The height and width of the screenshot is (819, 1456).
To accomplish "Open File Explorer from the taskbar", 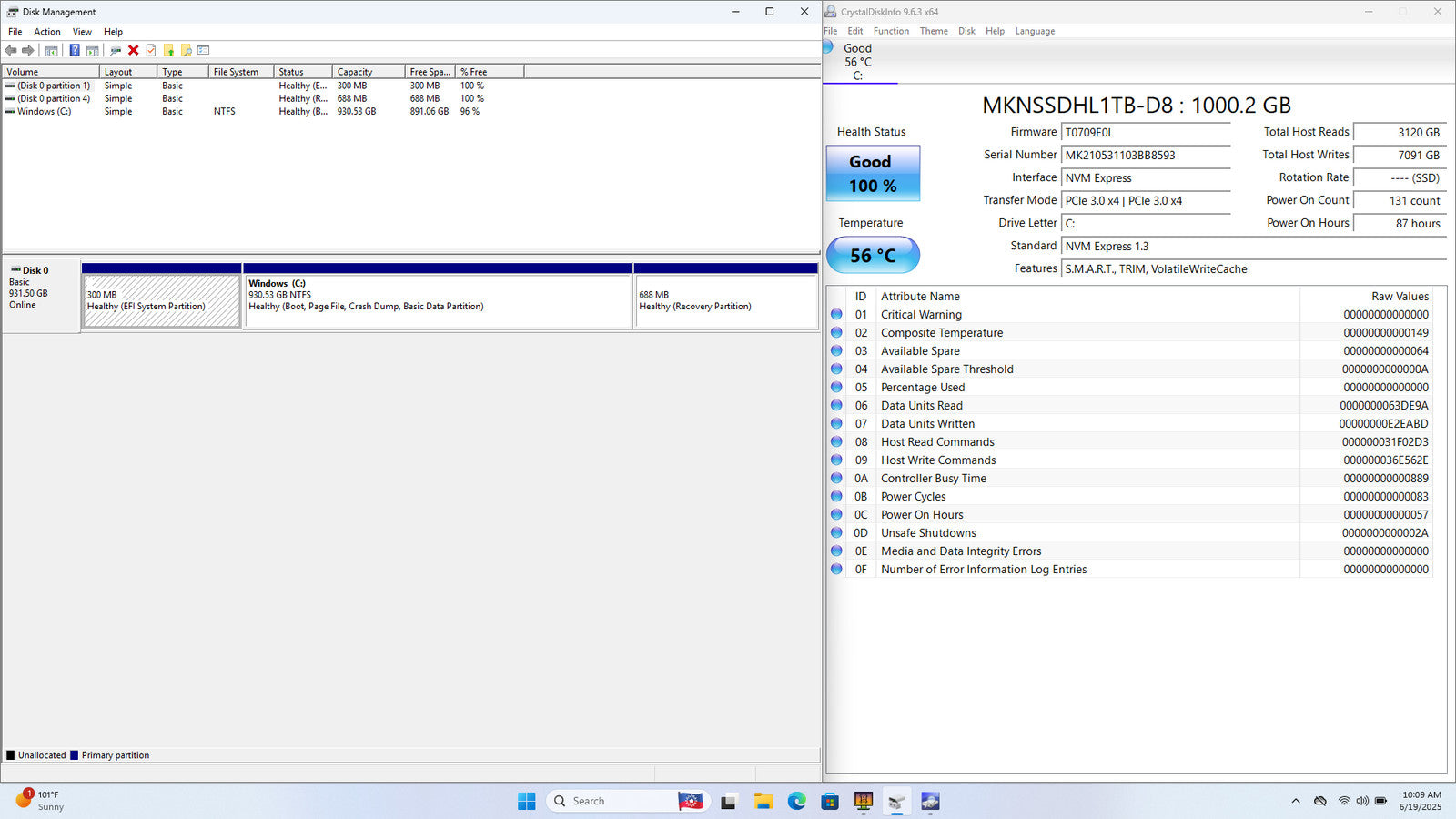I will 763,801.
